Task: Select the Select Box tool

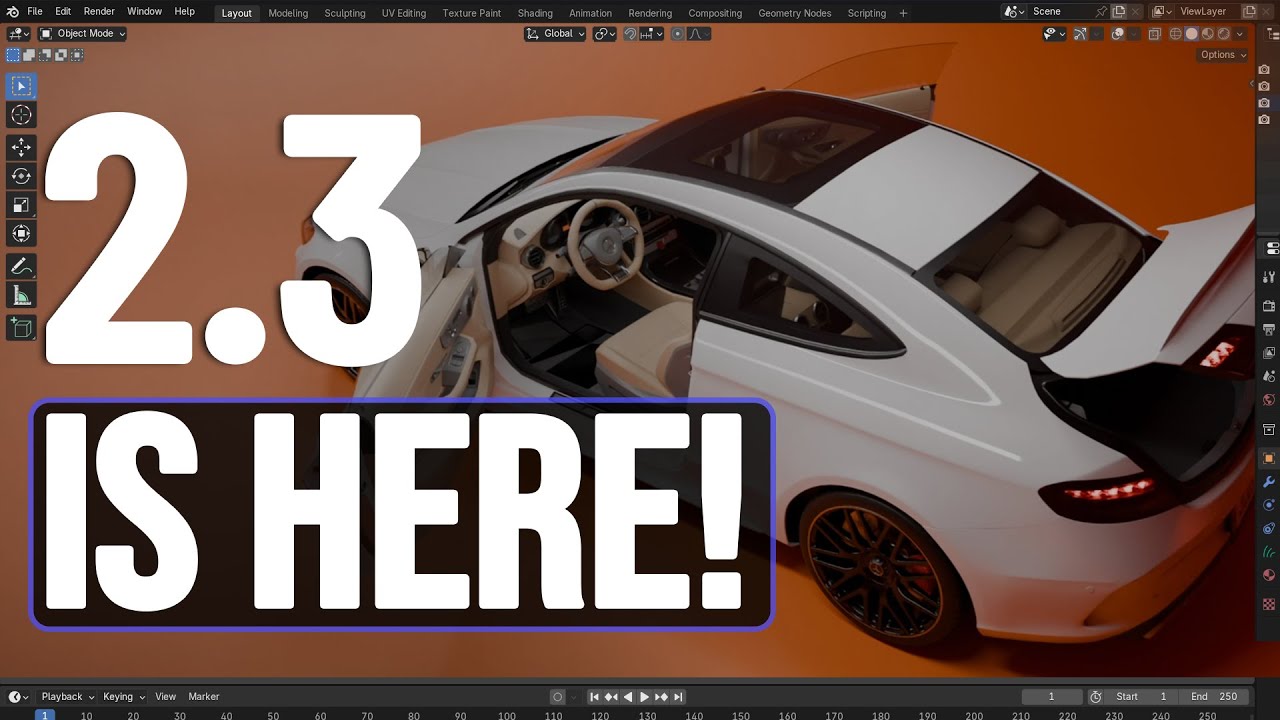Action: point(21,86)
